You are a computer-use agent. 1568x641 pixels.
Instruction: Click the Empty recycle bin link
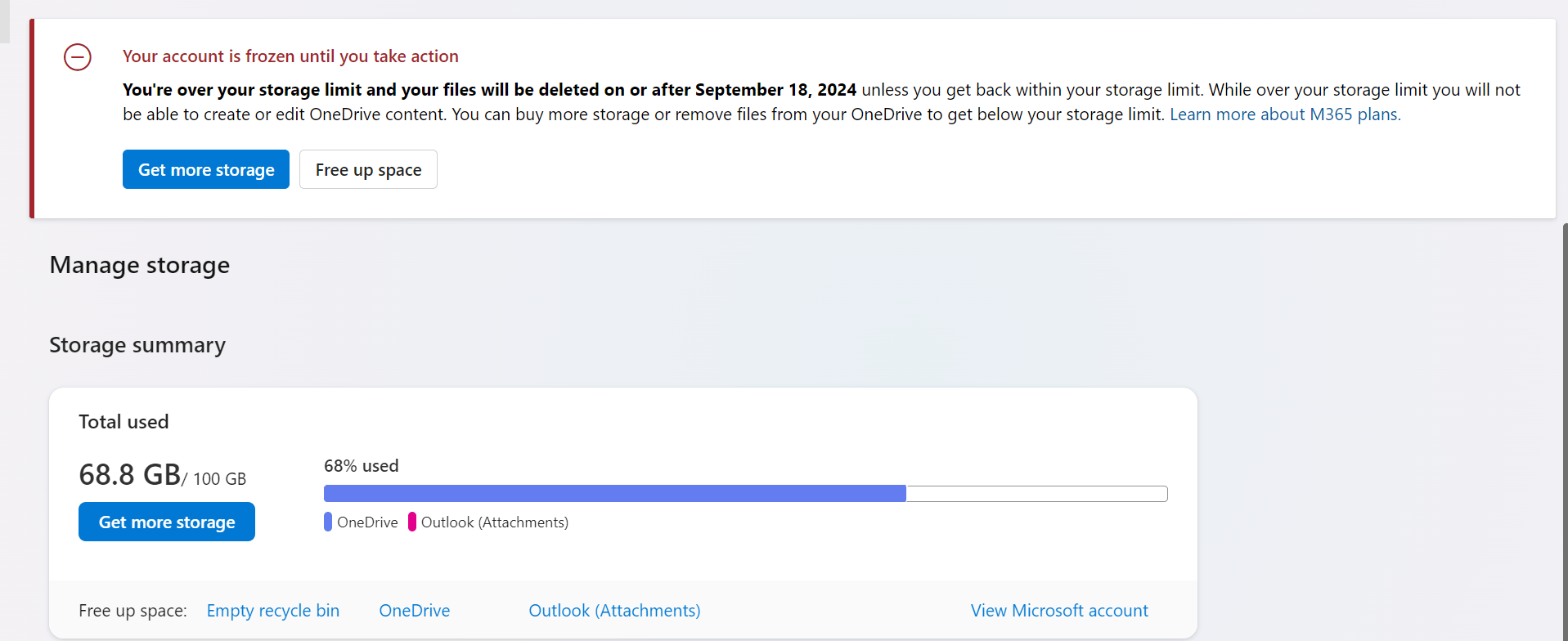pos(273,611)
